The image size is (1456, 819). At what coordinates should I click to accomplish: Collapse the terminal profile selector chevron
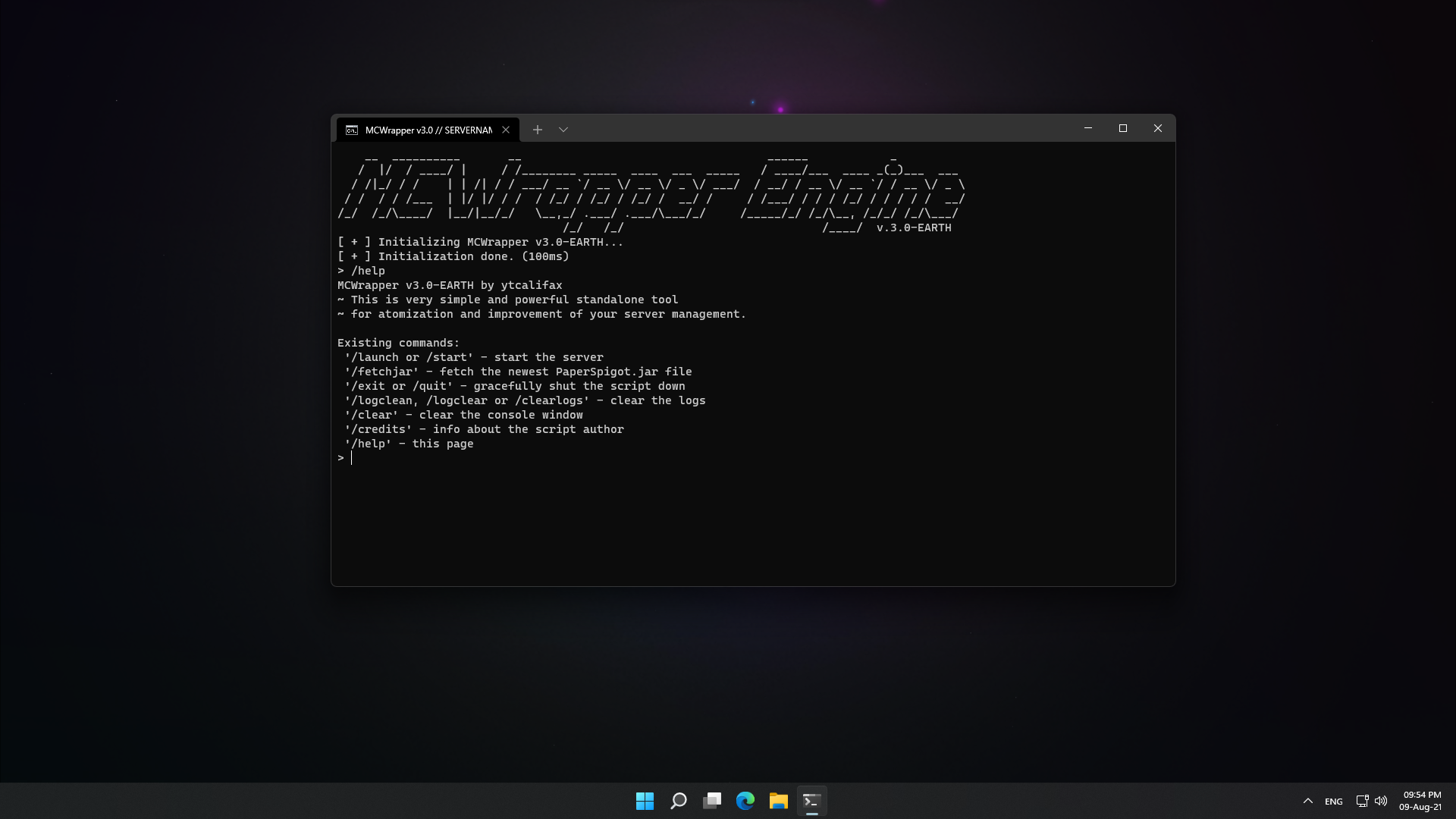pos(563,130)
